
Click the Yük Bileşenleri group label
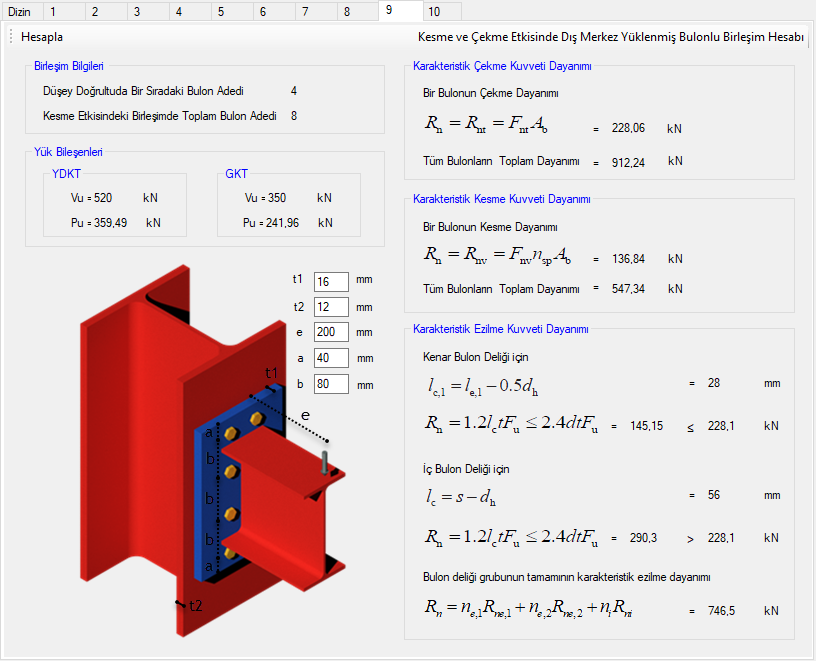(x=68, y=152)
